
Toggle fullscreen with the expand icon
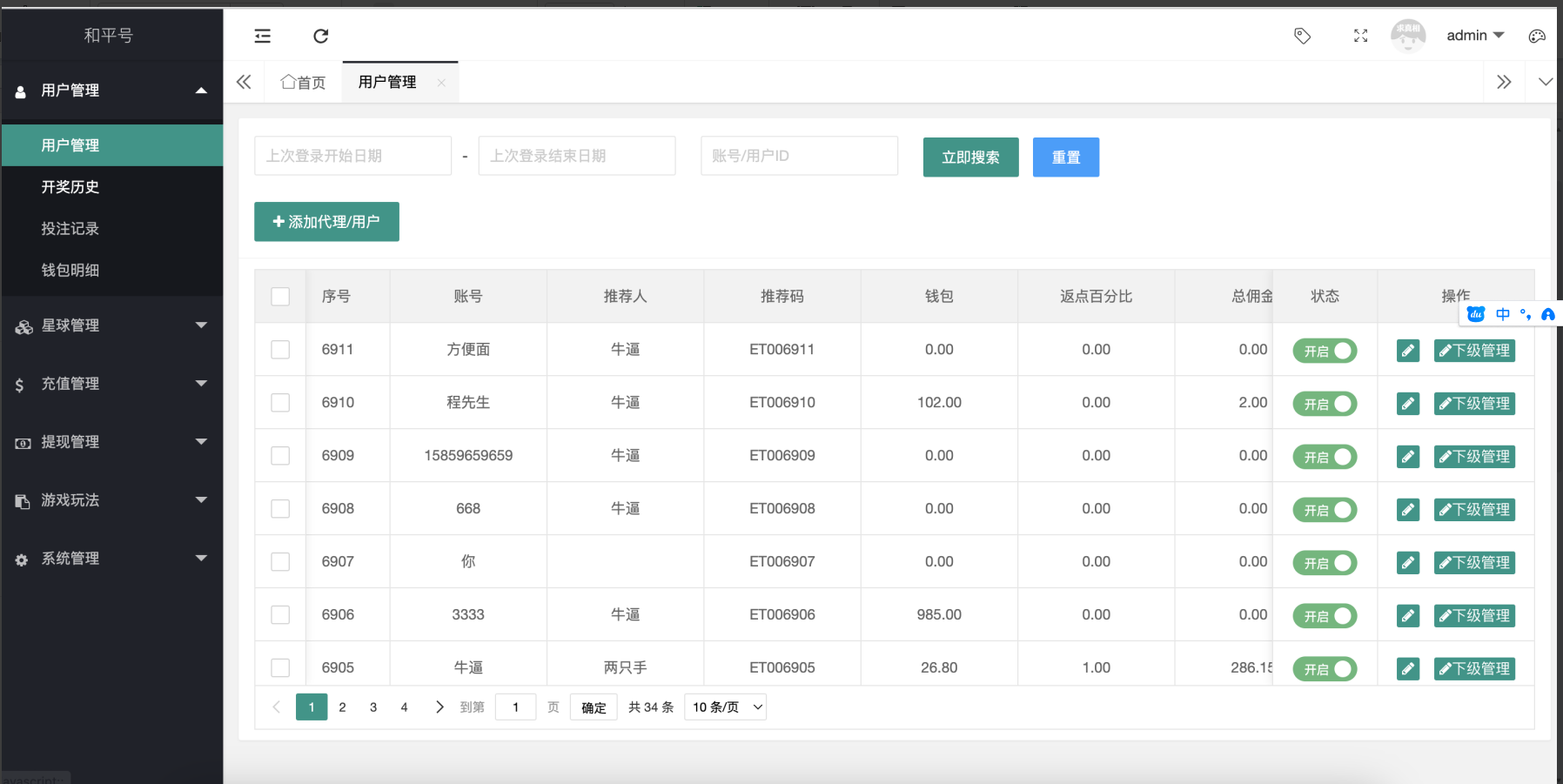coord(1361,36)
